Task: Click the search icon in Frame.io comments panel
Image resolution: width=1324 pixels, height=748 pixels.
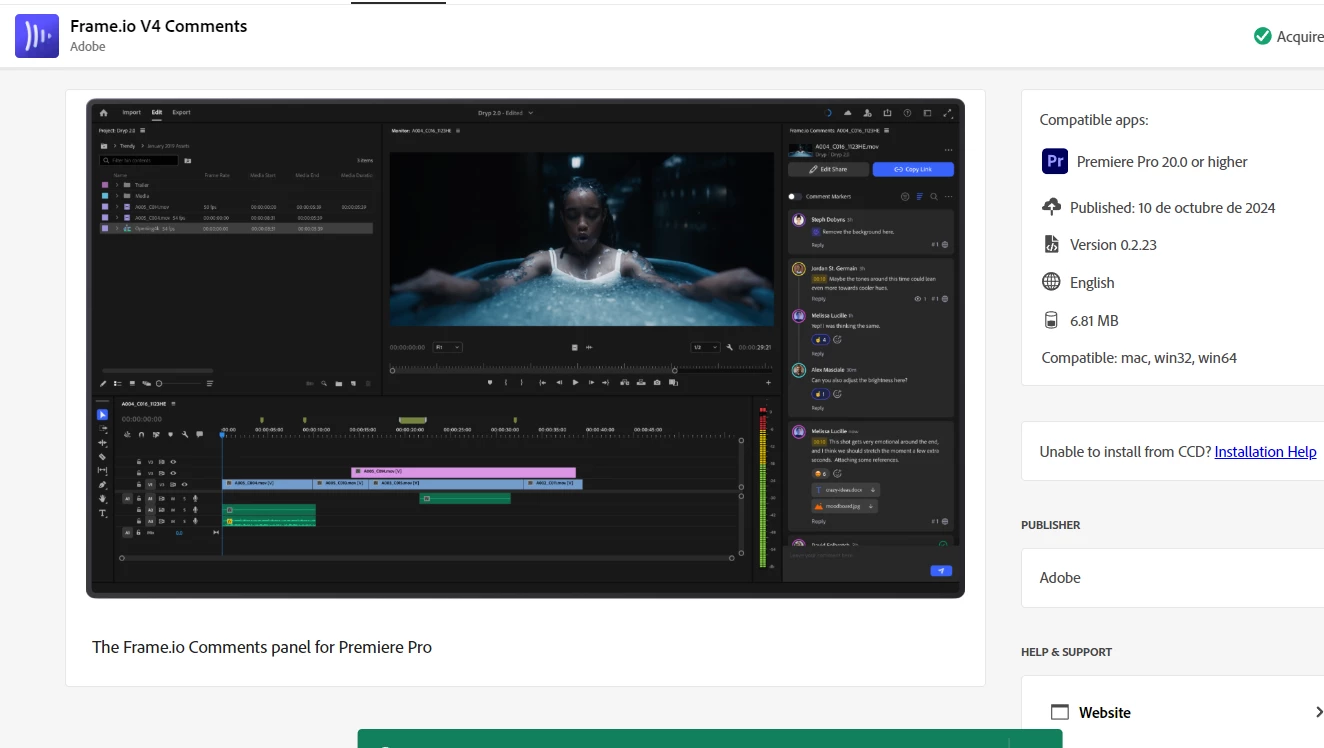Action: [x=934, y=197]
